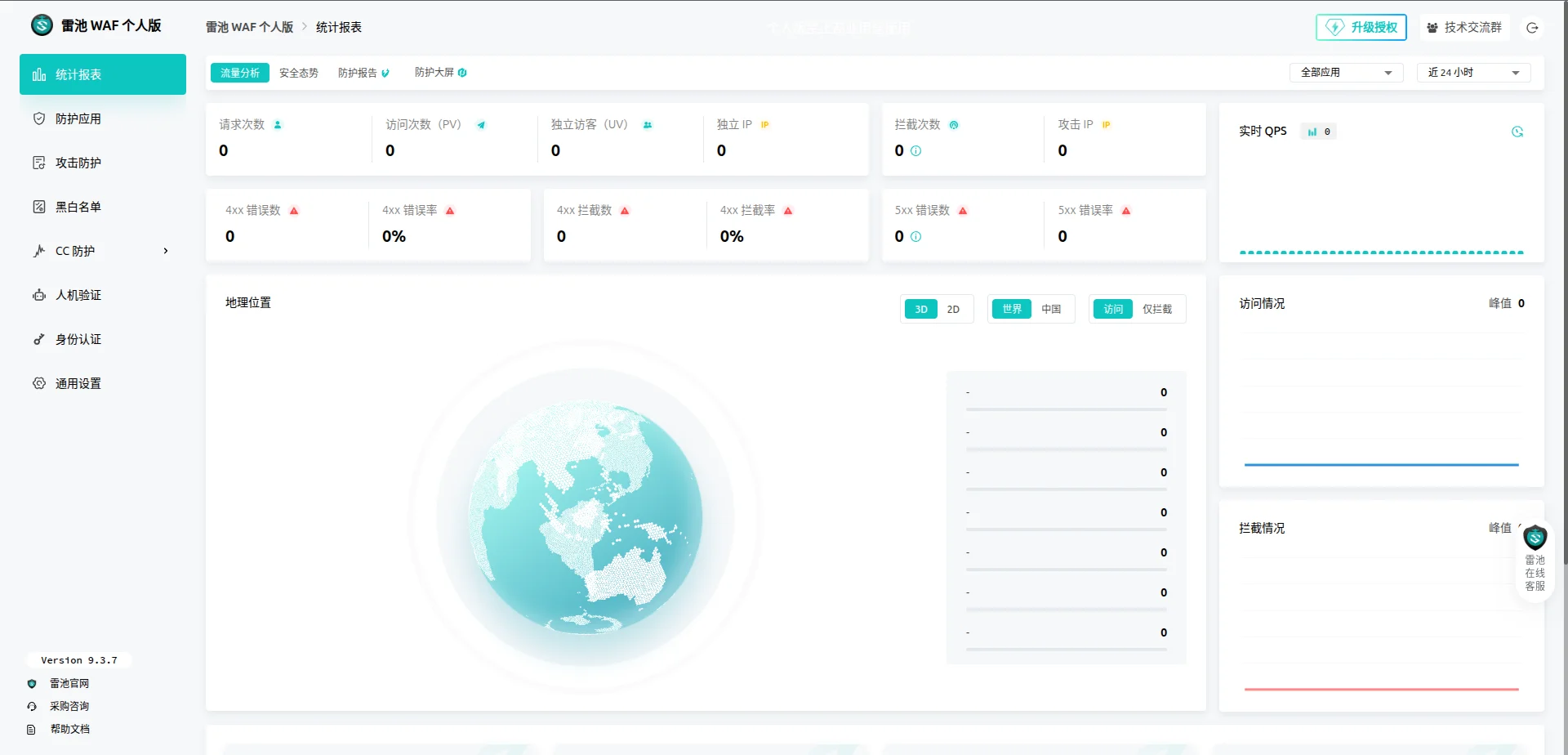Screen dimensions: 1568x755
Task: Switch map view to 3D
Action: point(920,310)
